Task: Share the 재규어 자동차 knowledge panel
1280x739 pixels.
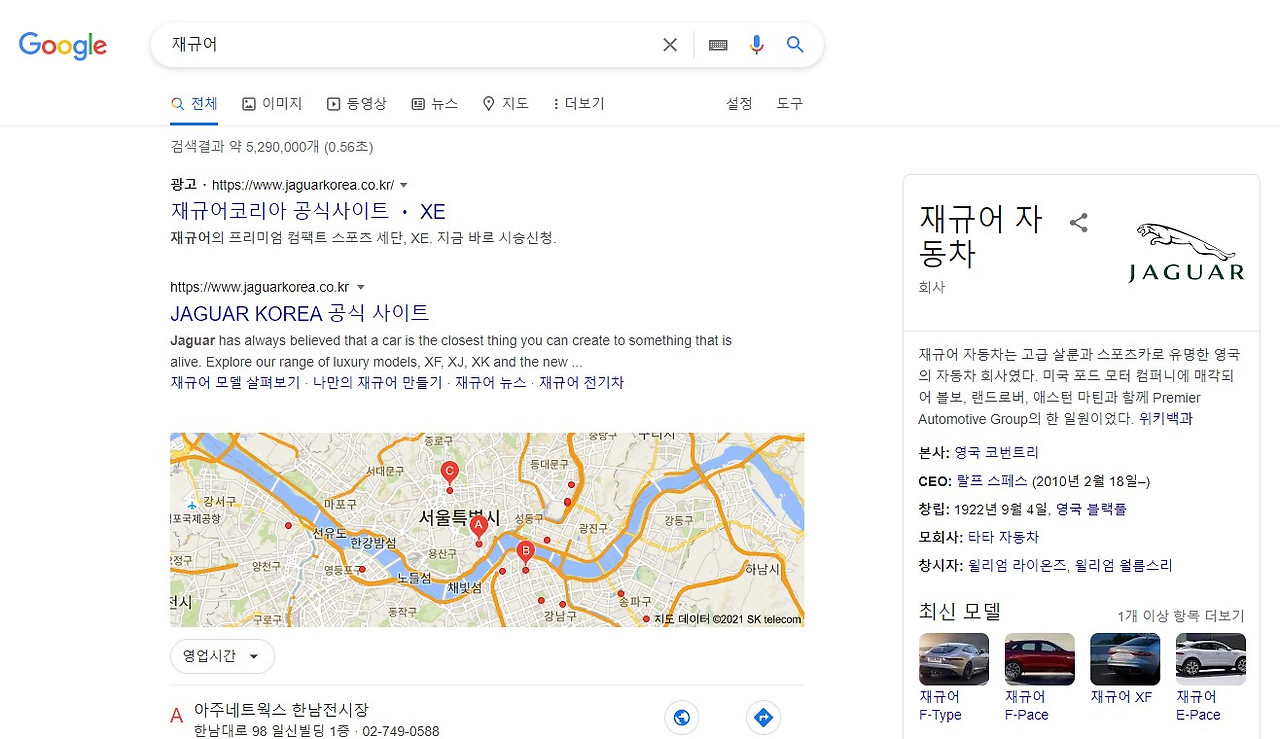Action: [1078, 223]
